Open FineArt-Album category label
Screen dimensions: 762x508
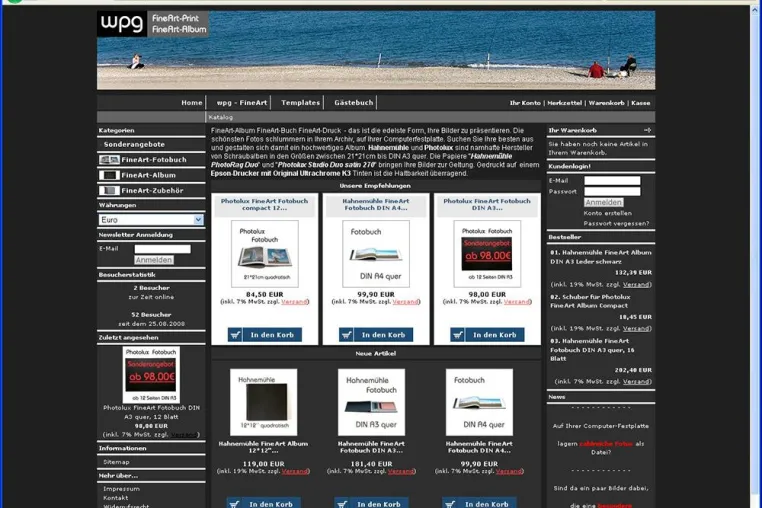(x=149, y=175)
